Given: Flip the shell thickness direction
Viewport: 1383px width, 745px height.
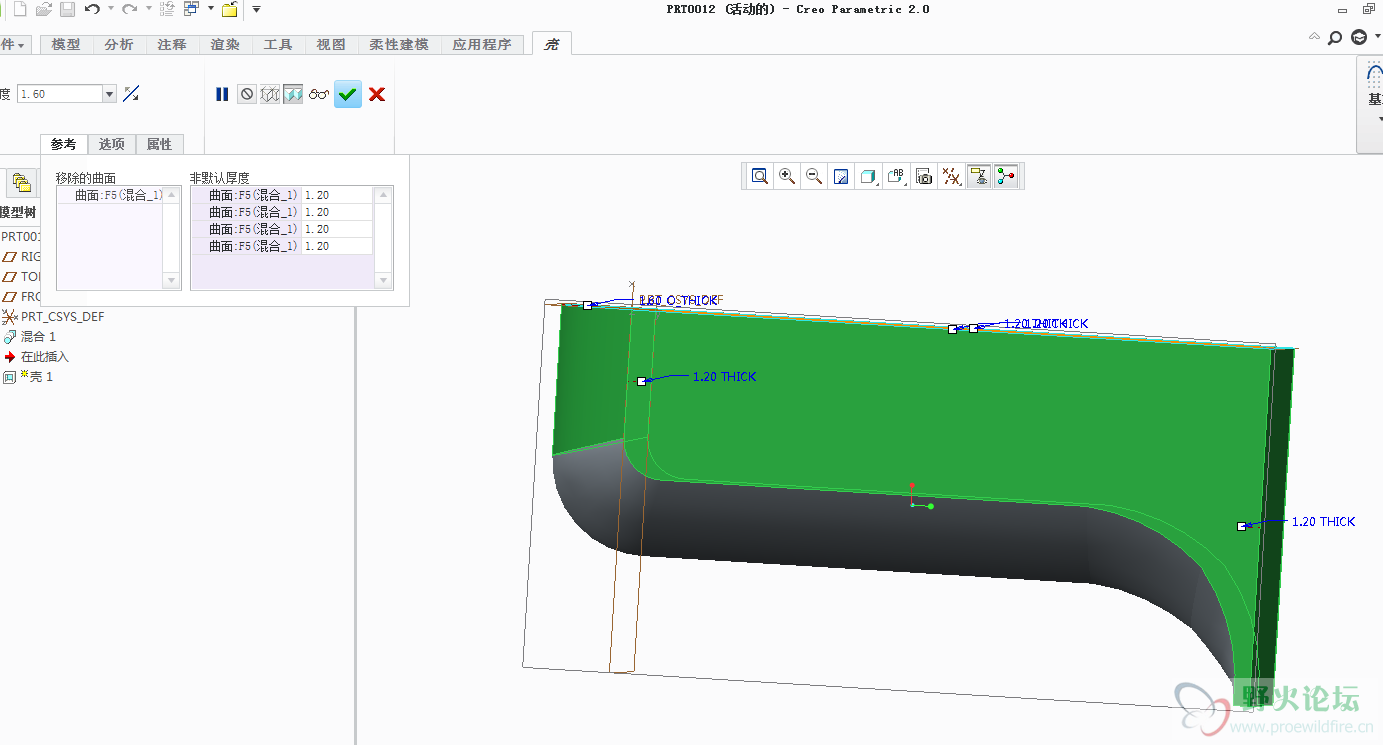Looking at the screenshot, I should (x=131, y=94).
